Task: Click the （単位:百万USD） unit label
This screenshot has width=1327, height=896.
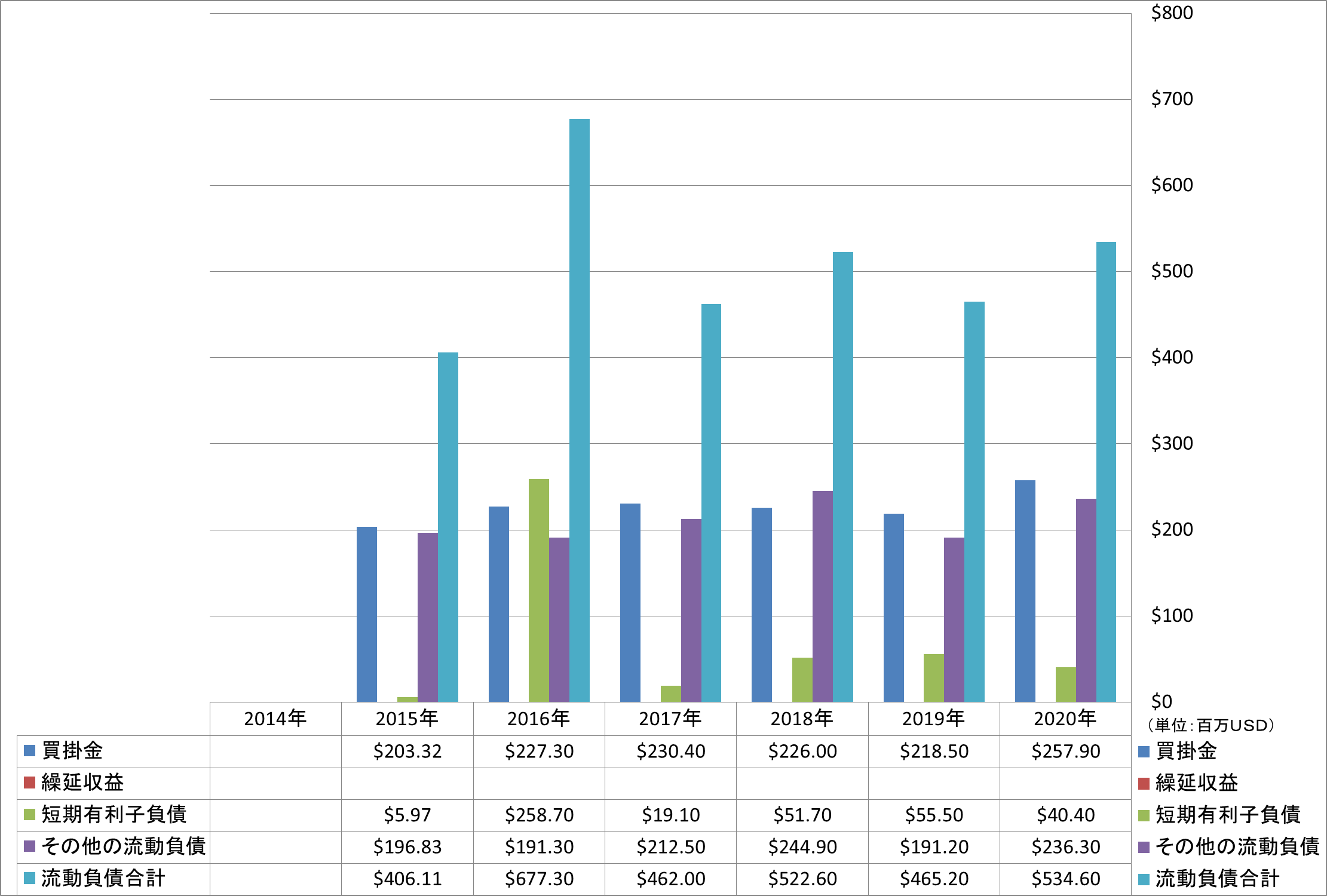Action: click(1211, 725)
